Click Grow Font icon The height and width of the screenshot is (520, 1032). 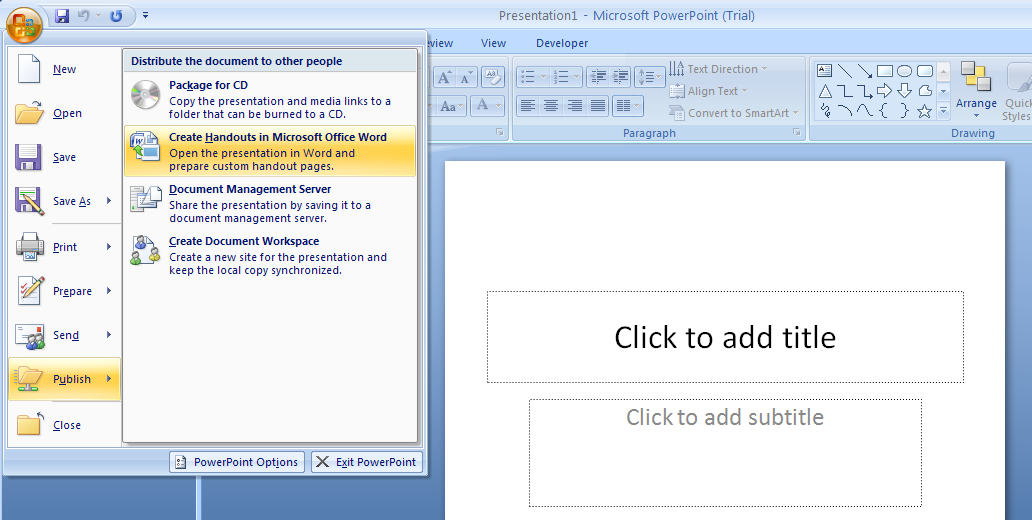(x=444, y=78)
